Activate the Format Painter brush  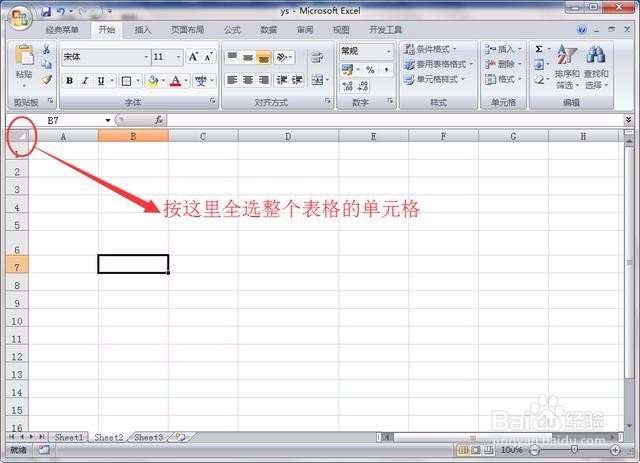tap(47, 79)
